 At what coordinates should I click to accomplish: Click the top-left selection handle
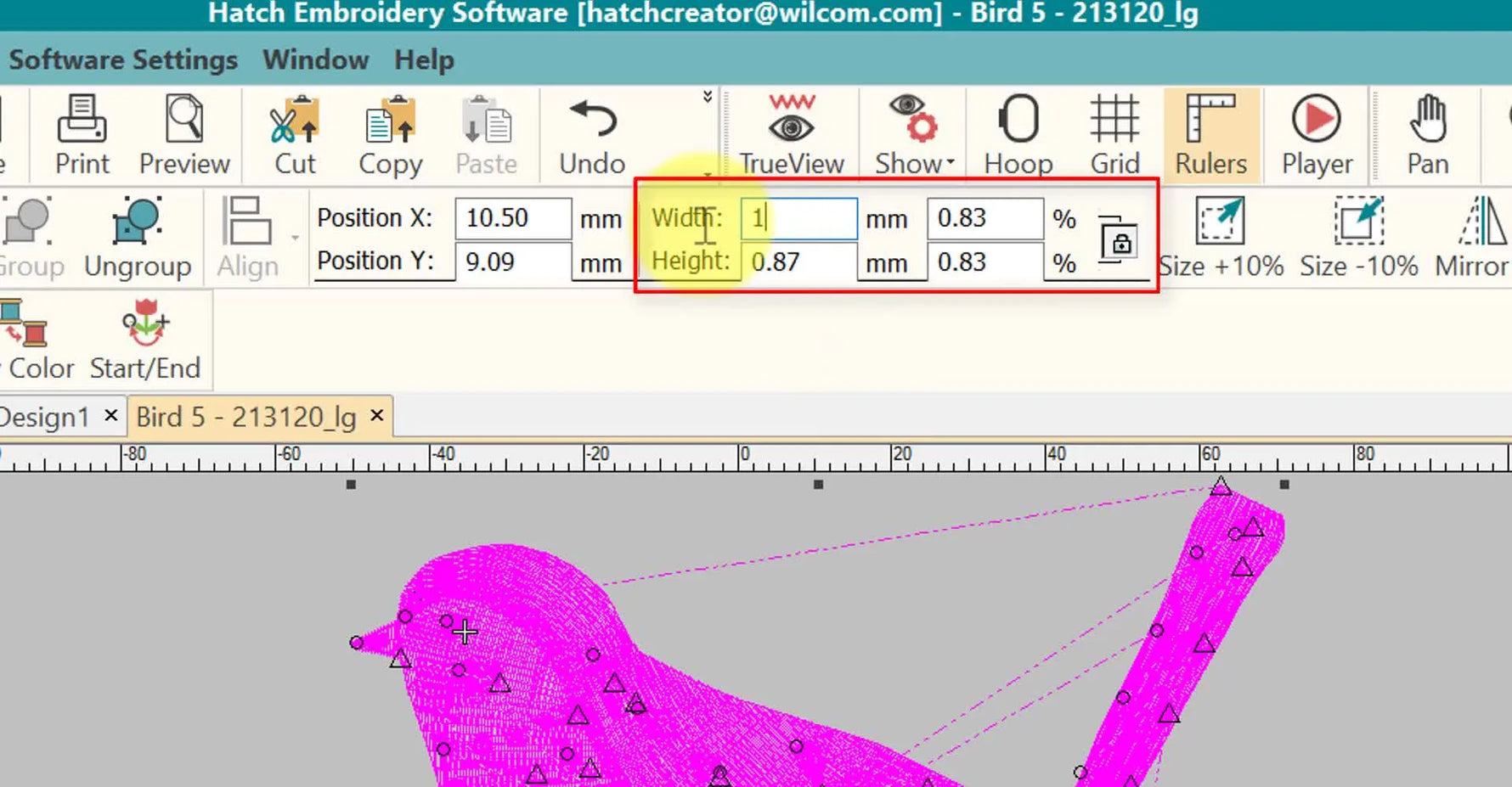351,485
